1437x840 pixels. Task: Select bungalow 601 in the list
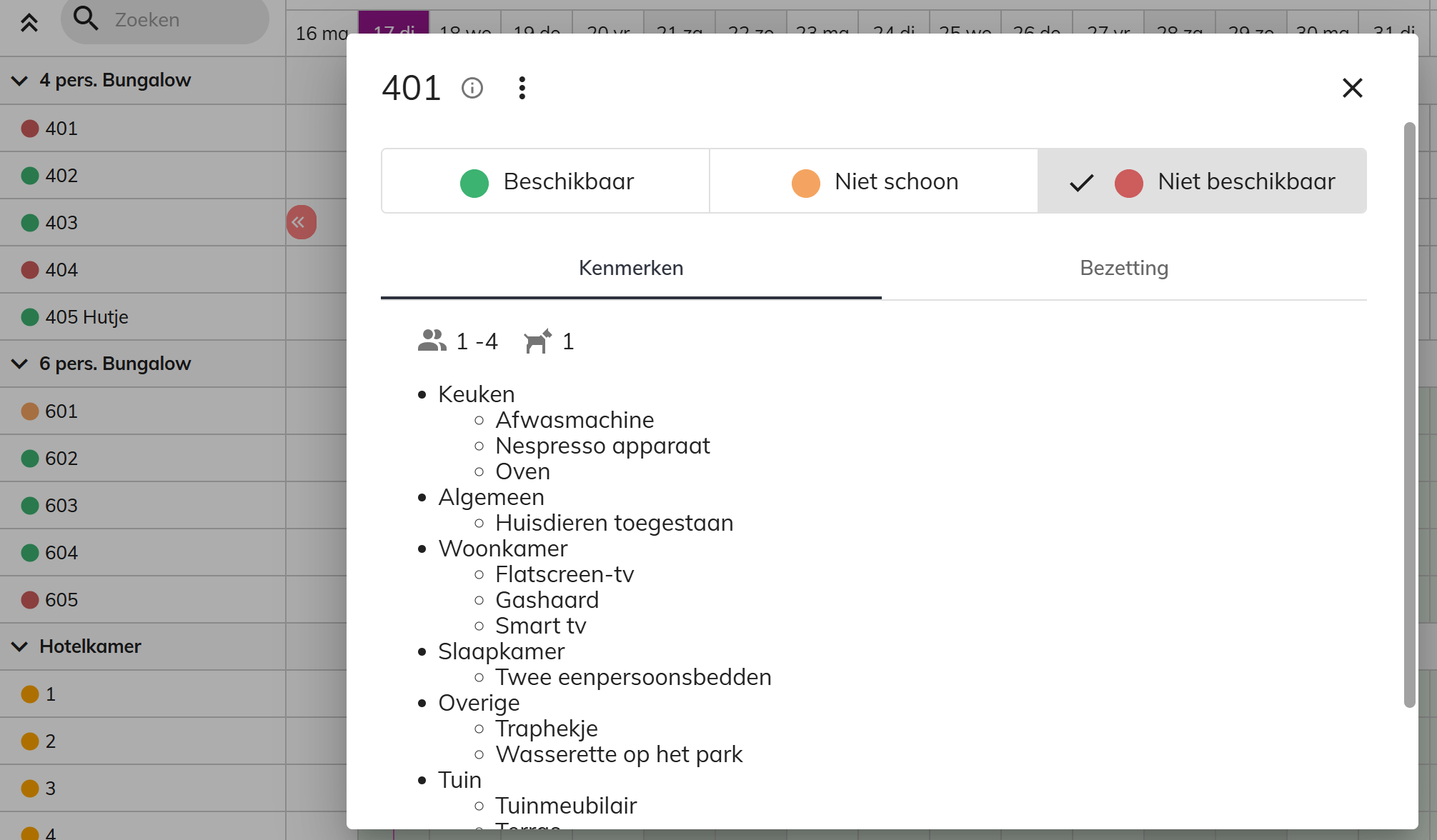point(143,411)
